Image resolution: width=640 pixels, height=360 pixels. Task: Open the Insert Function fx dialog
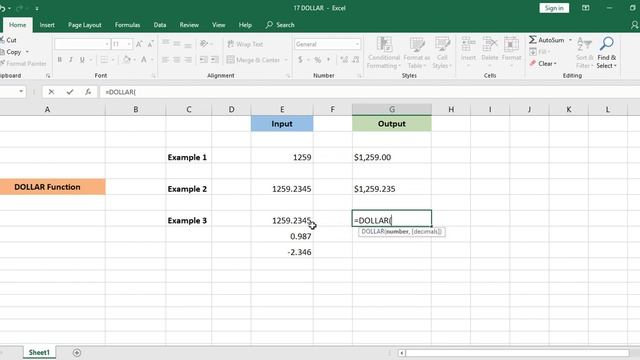(x=88, y=92)
